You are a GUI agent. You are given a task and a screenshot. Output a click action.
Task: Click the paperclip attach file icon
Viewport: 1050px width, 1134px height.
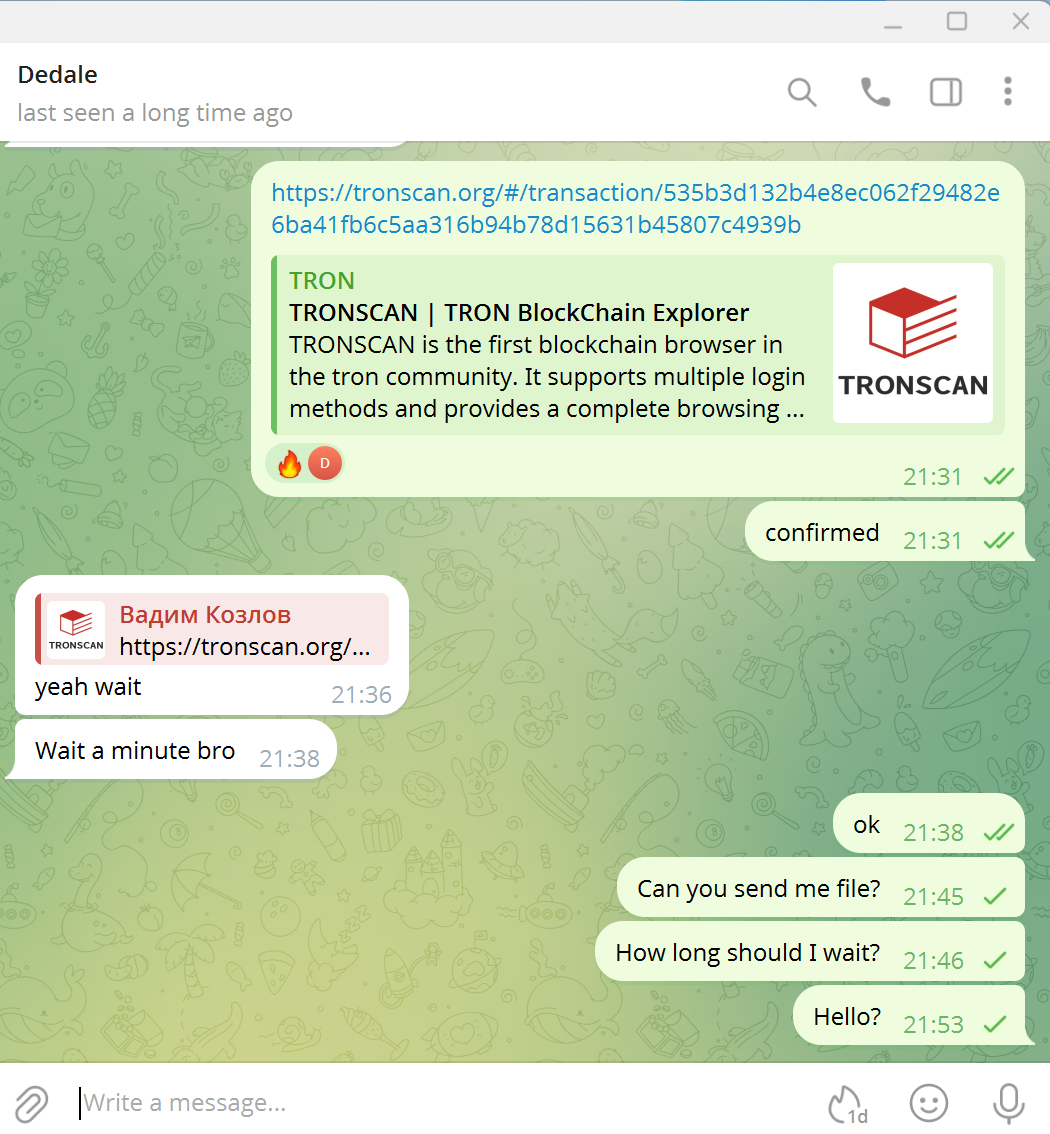(x=30, y=1104)
